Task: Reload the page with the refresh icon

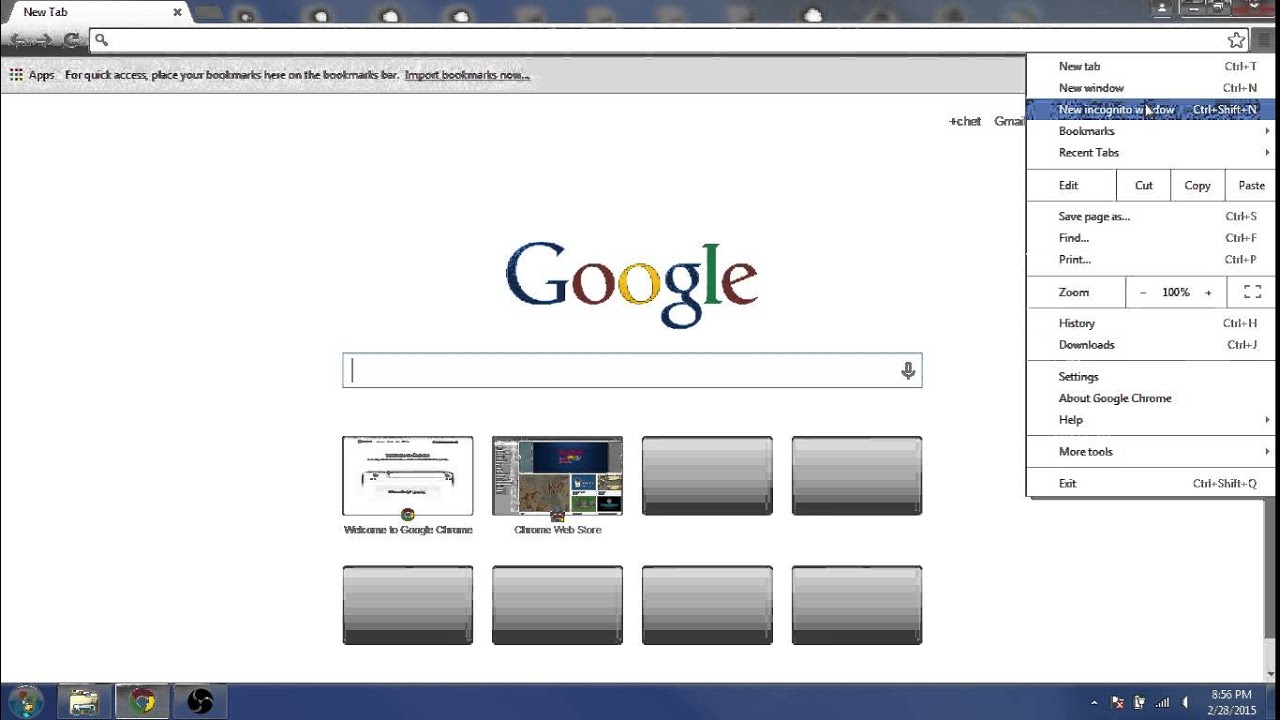Action: pyautogui.click(x=72, y=40)
